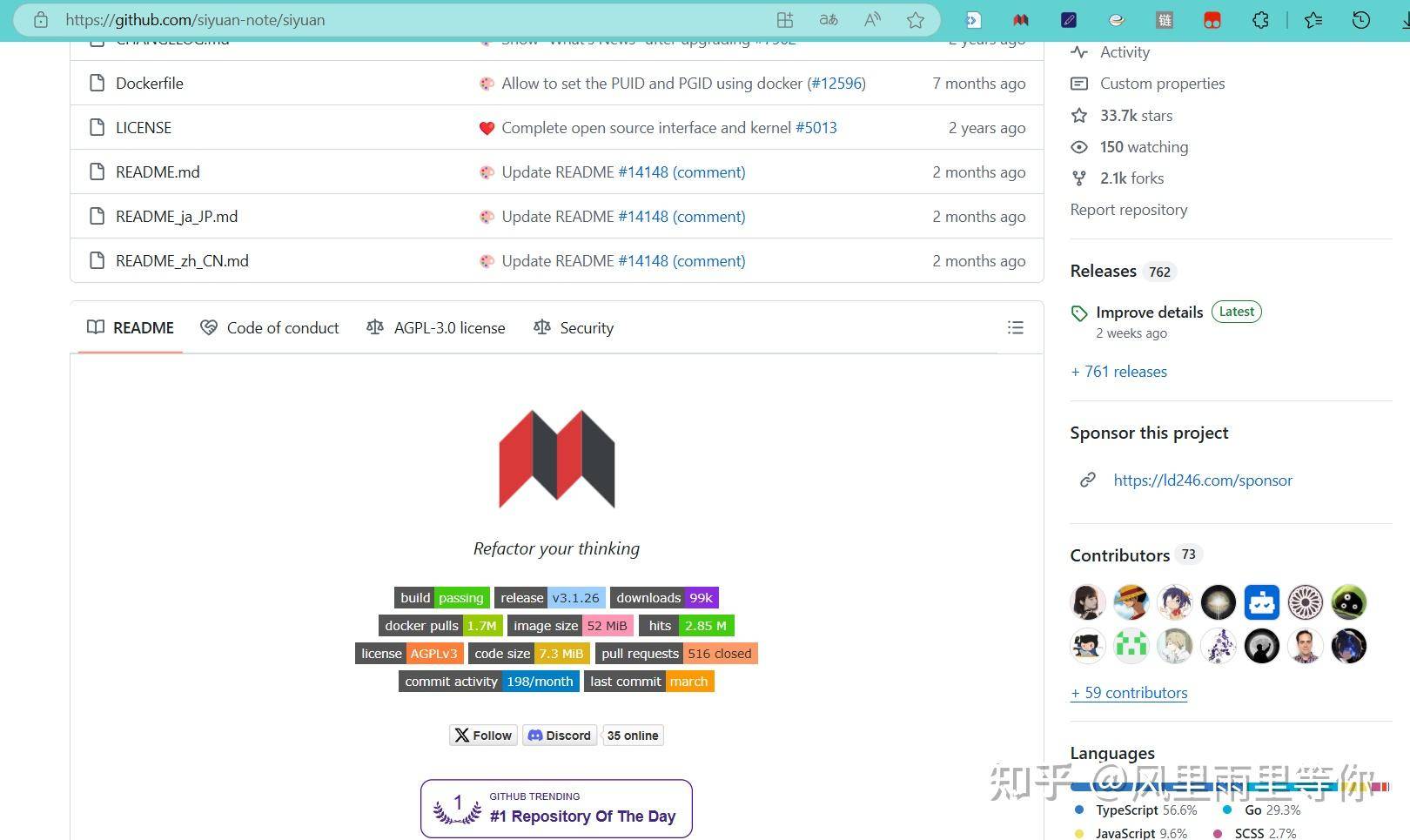Image resolution: width=1410 pixels, height=840 pixels.
Task: Click the docker pulls 1.7M badge
Action: click(x=440, y=625)
